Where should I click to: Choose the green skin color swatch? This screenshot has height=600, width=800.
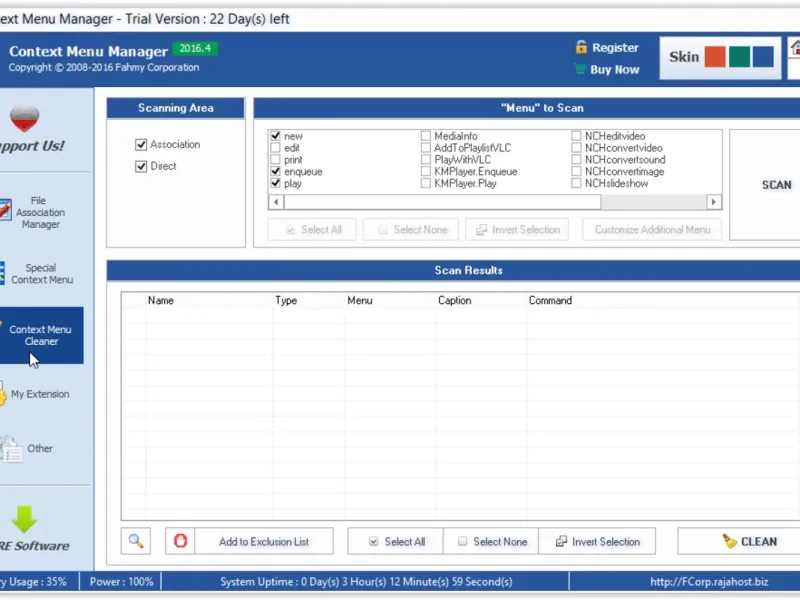tap(739, 57)
